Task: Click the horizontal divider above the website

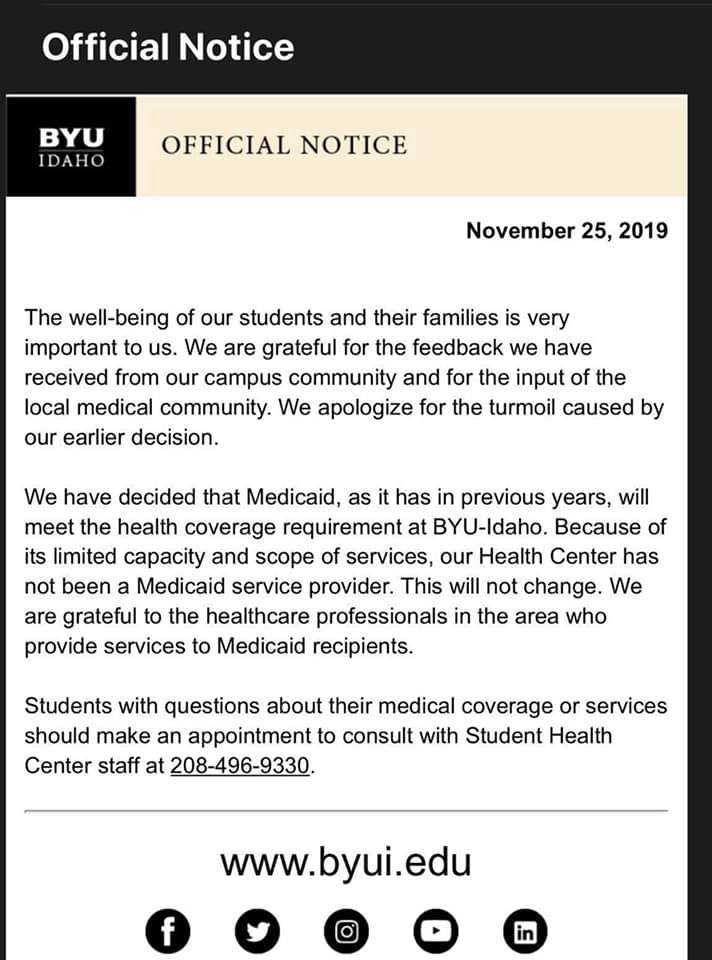Action: click(x=346, y=811)
